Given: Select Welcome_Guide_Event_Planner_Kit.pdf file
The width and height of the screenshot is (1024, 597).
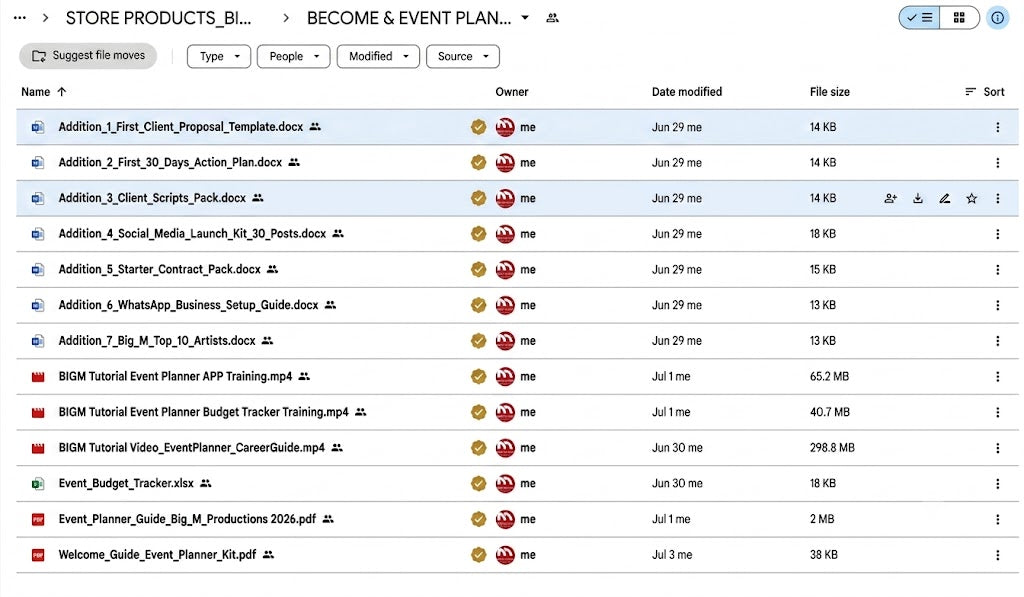Looking at the screenshot, I should coord(517,555).
